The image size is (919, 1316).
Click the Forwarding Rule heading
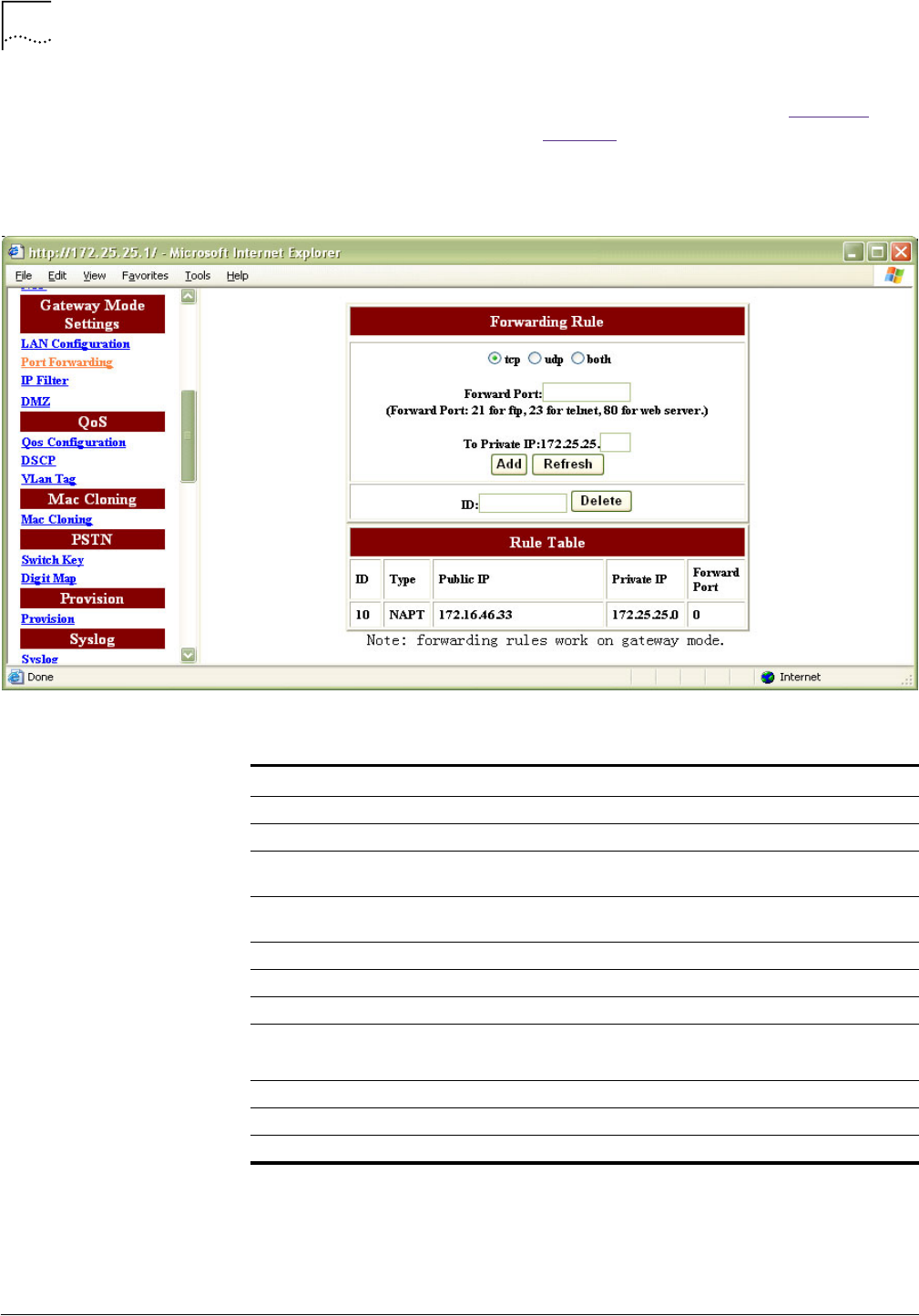pyautogui.click(x=546, y=321)
